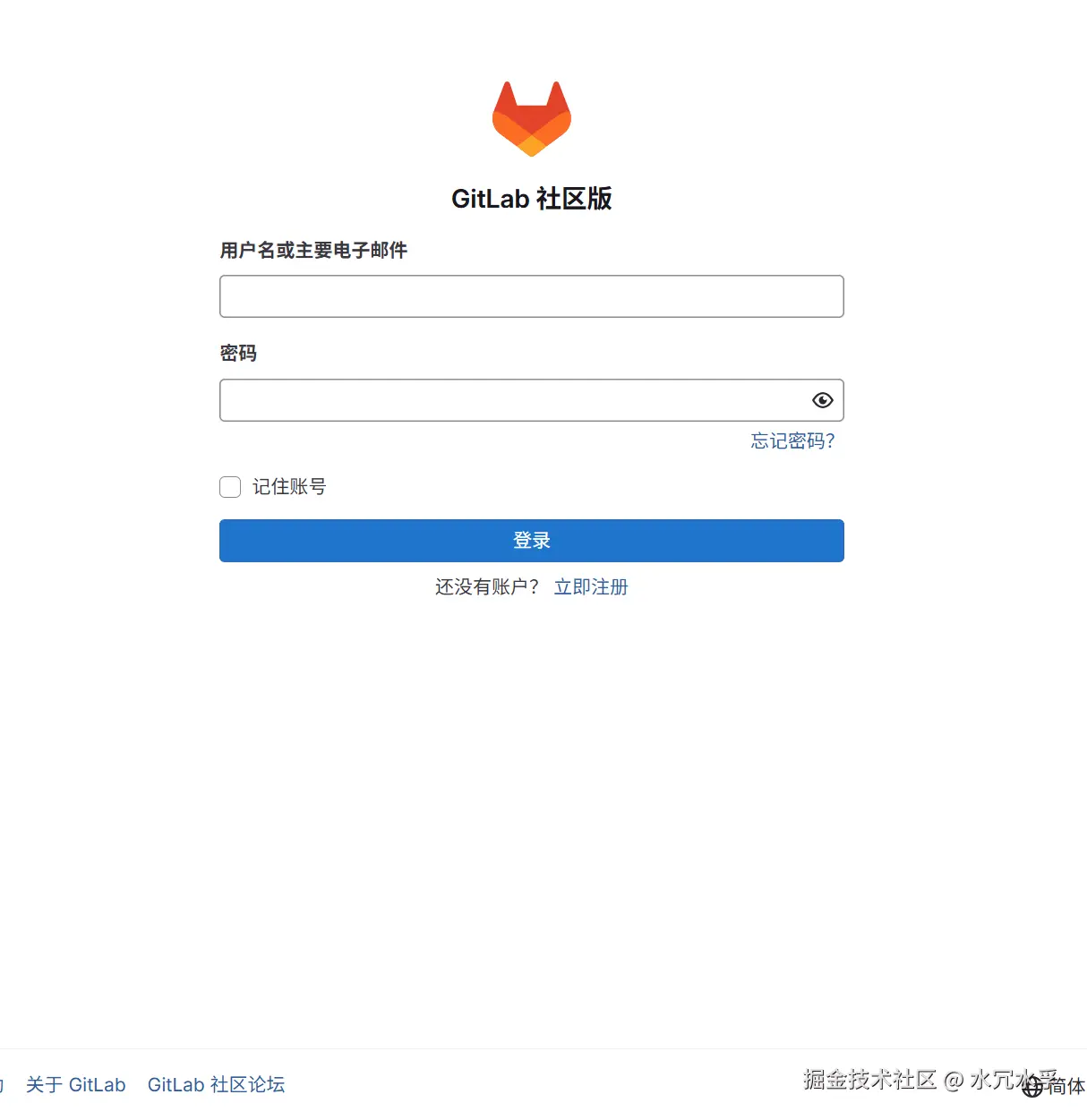Visit the GitLab 社区论坛 footer link
The image size is (1087, 1120).
pyautogui.click(x=216, y=1085)
